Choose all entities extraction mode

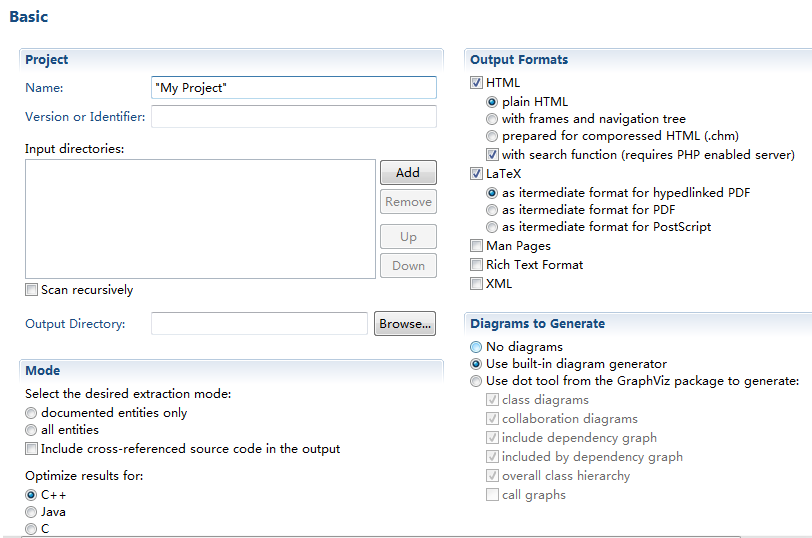pyautogui.click(x=31, y=430)
